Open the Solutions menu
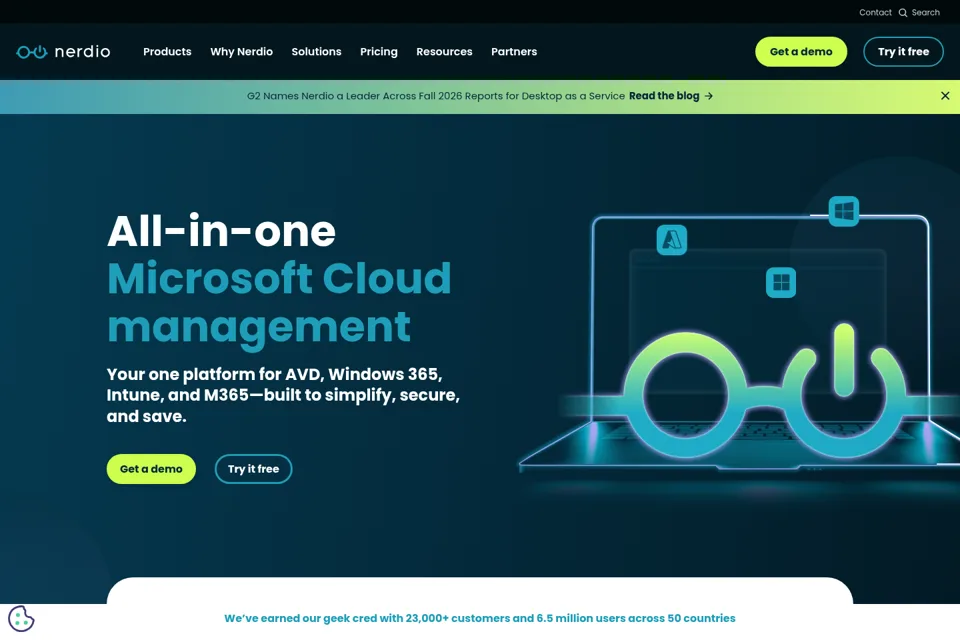Screen dimensions: 960x640 pos(317,51)
